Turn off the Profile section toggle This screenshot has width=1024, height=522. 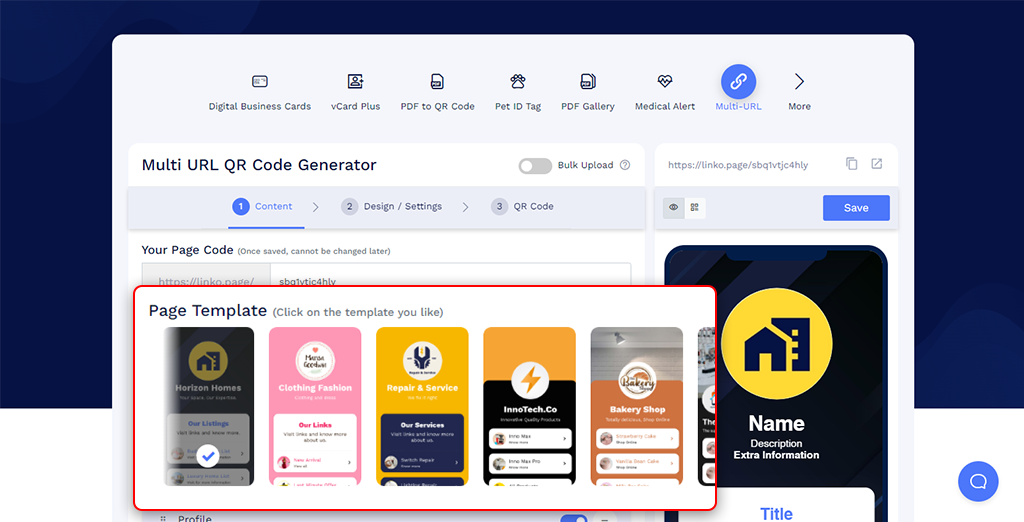[573, 518]
